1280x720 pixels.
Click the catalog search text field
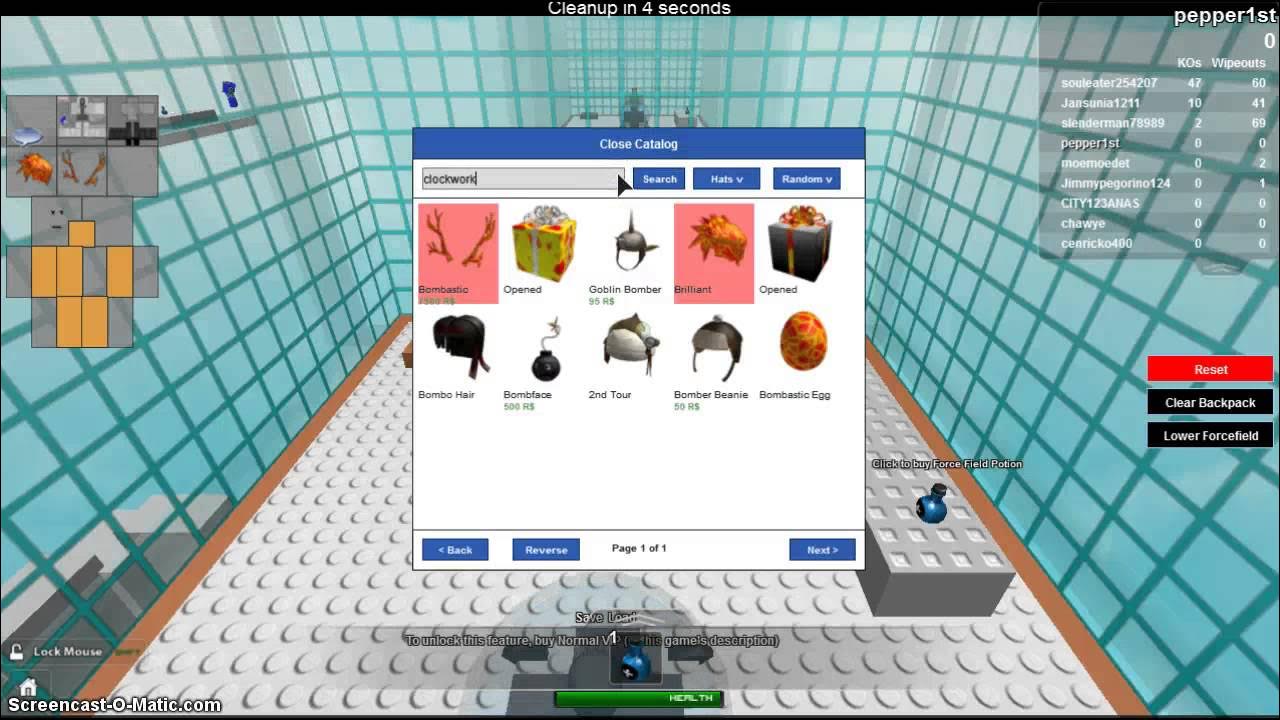(523, 179)
